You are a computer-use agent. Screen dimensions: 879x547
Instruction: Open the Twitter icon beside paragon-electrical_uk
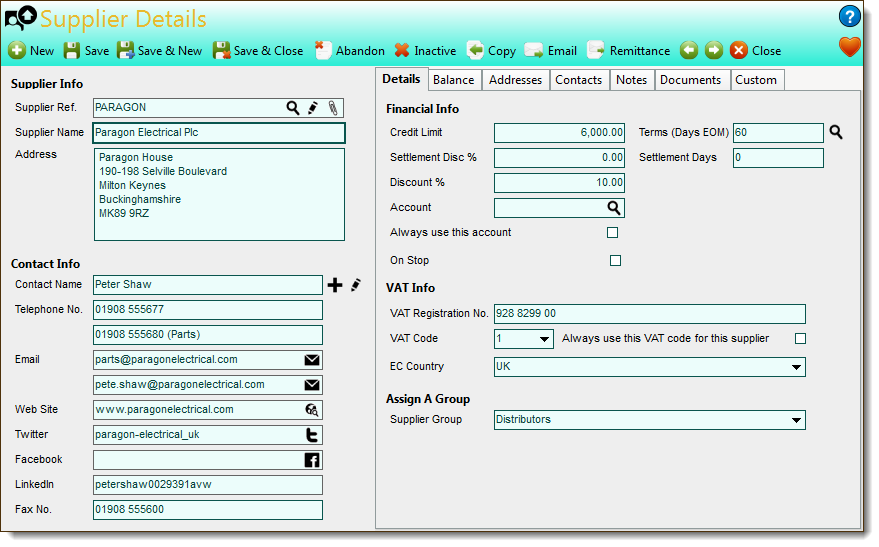[312, 435]
